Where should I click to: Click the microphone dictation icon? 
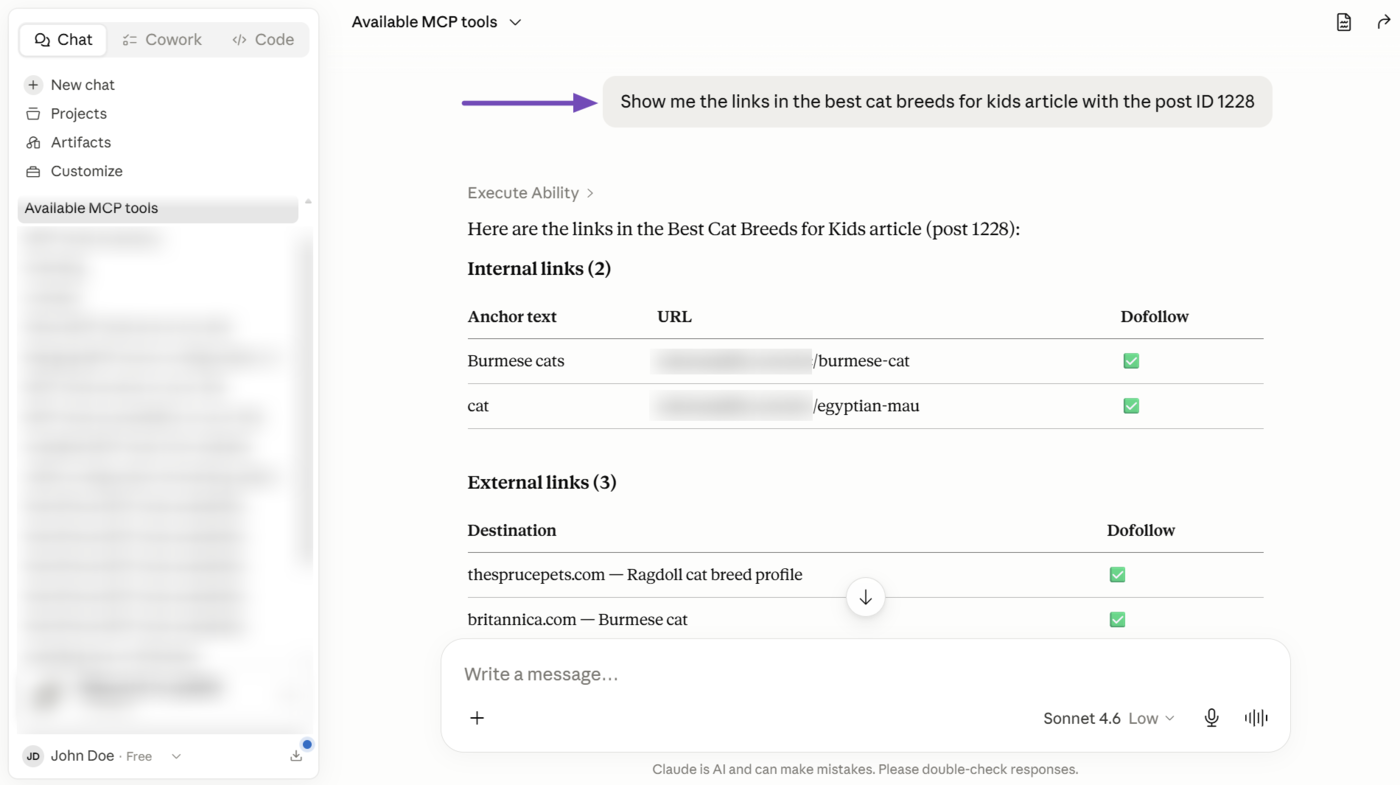coord(1211,718)
